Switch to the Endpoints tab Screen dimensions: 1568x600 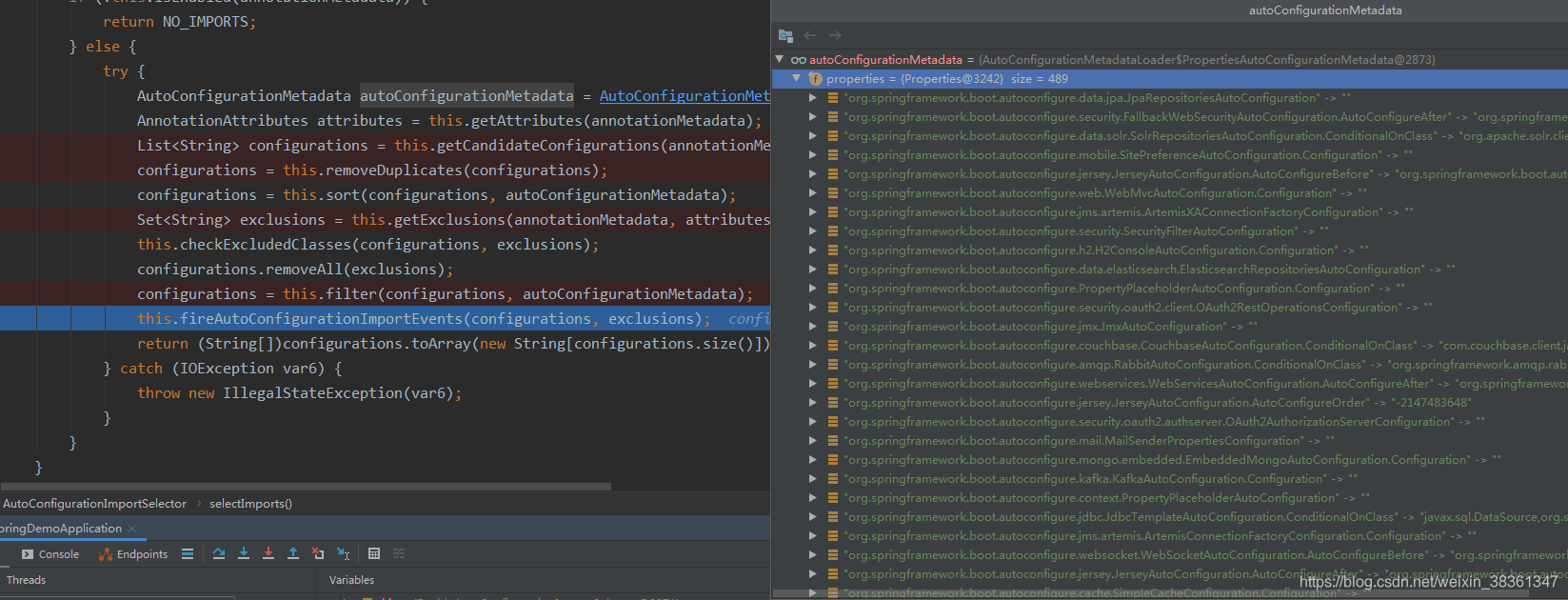pos(132,554)
